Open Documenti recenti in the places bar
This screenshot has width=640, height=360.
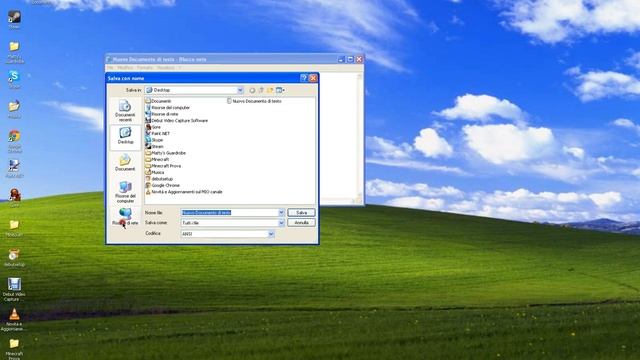click(125, 111)
